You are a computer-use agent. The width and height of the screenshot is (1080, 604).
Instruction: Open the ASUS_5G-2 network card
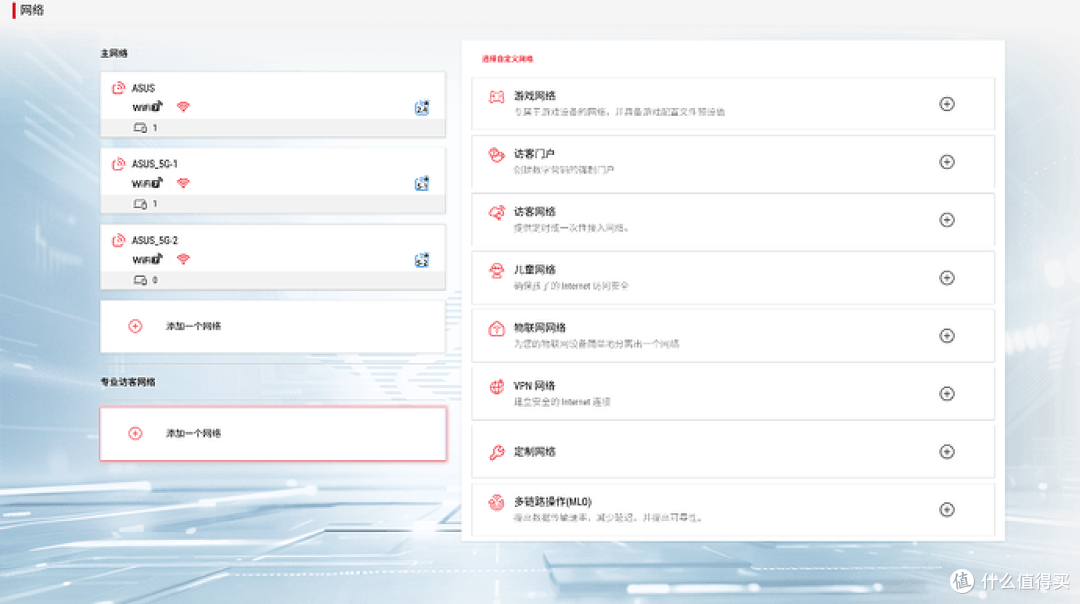tap(273, 257)
